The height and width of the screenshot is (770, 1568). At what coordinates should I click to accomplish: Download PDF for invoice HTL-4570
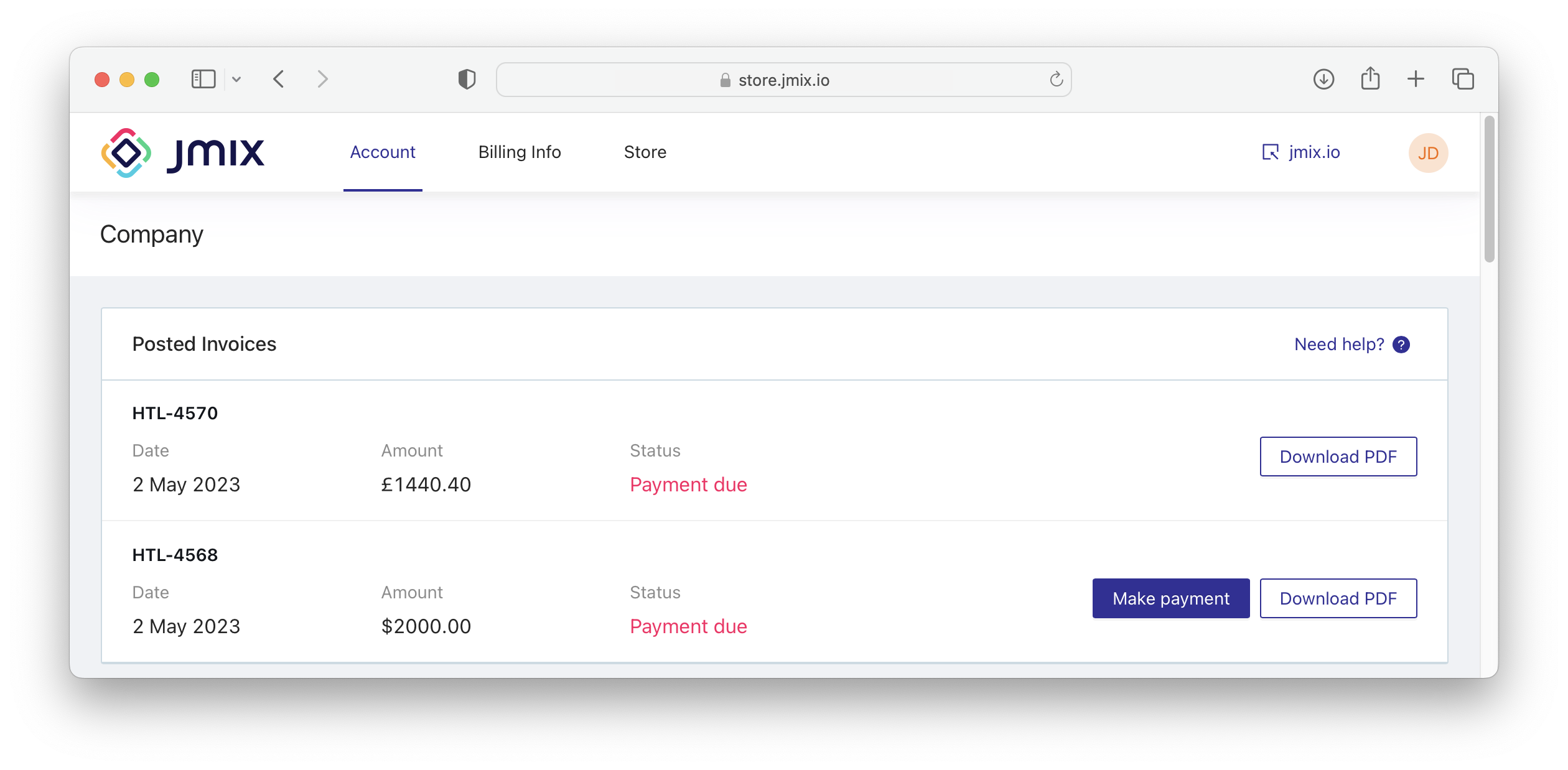point(1338,457)
